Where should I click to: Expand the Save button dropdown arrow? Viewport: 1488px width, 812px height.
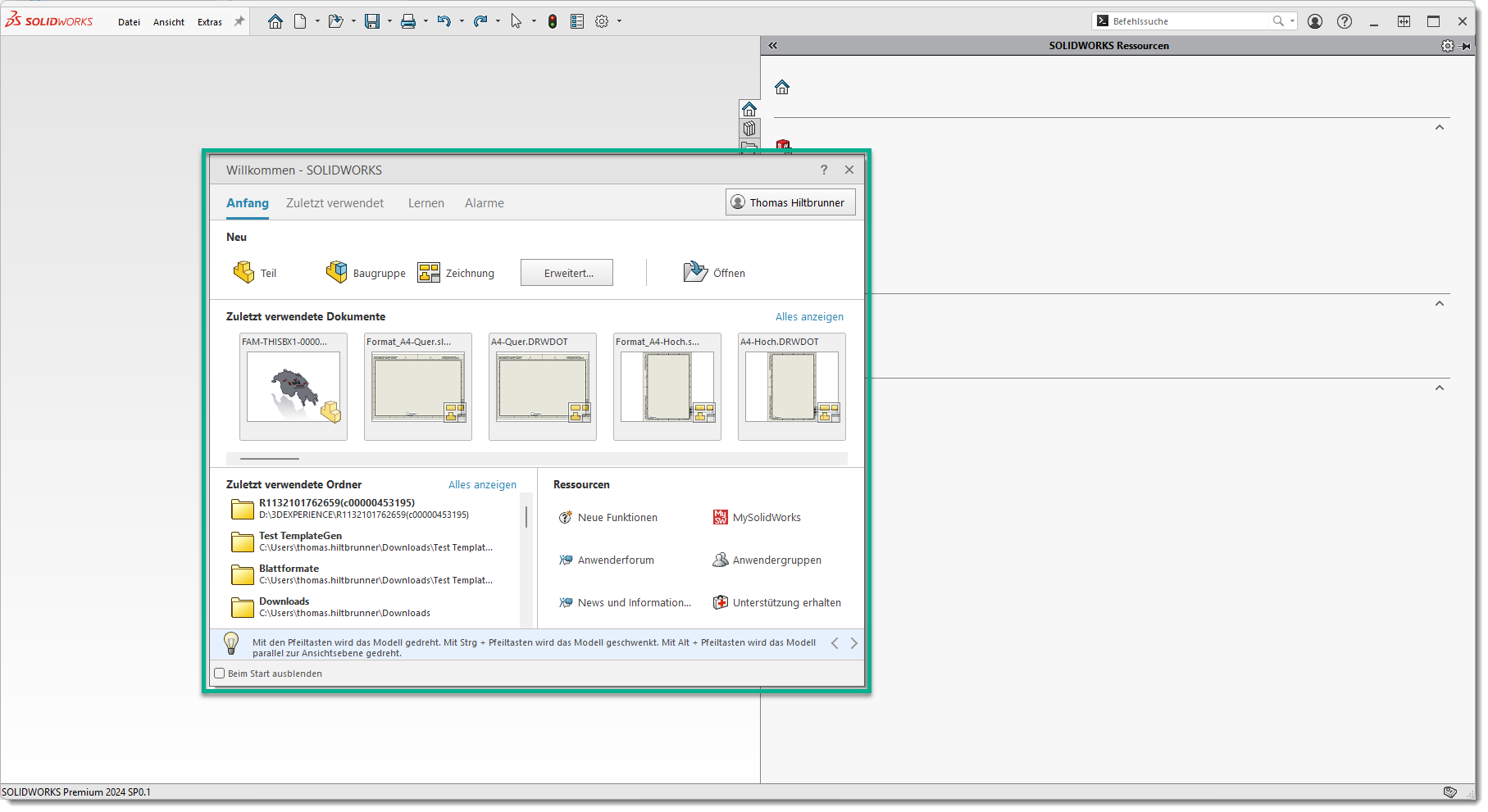click(x=389, y=22)
